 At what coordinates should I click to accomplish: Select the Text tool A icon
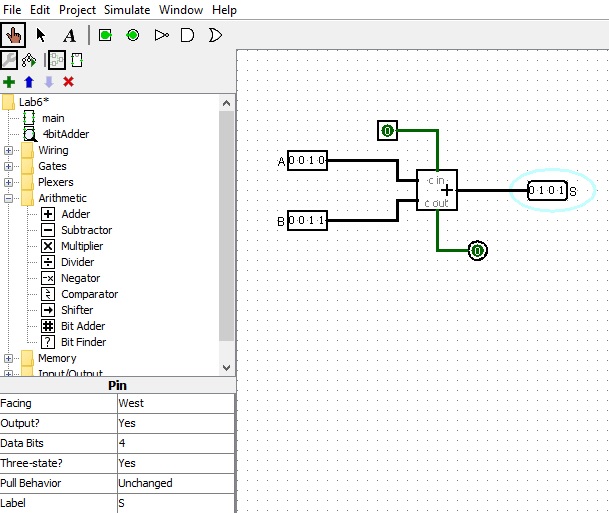point(69,36)
